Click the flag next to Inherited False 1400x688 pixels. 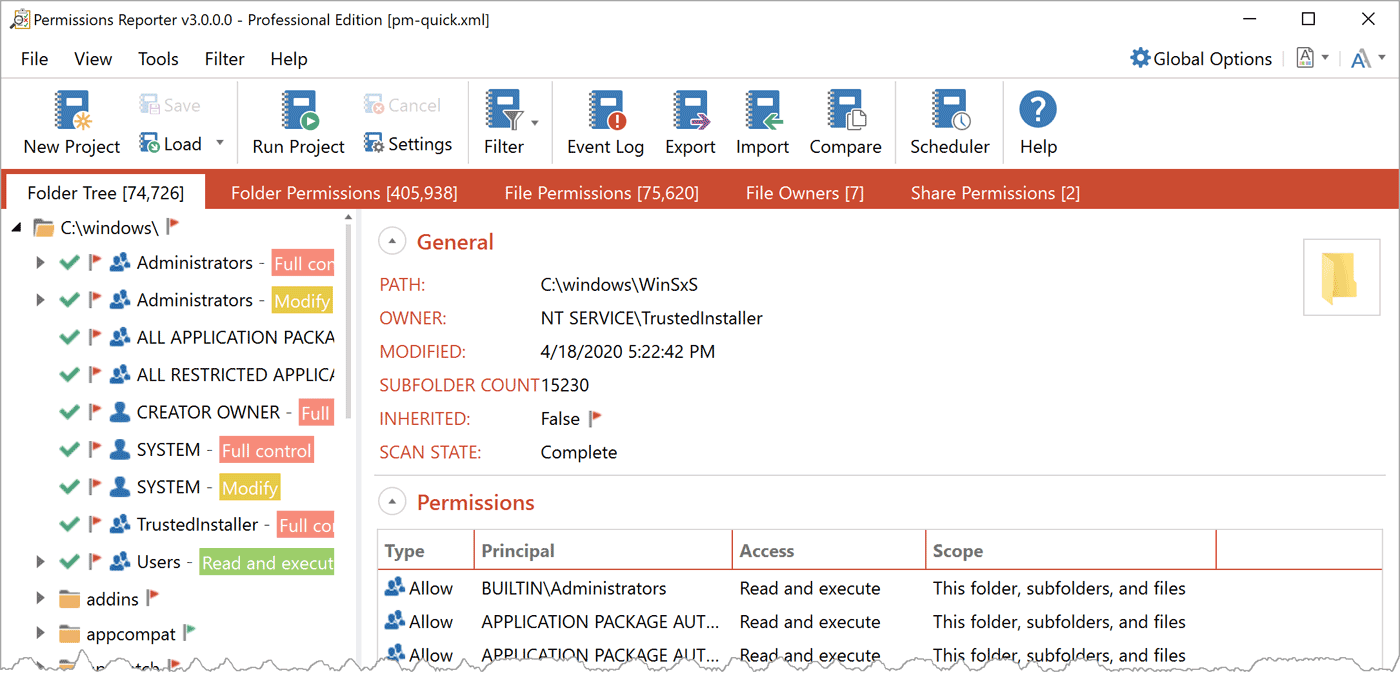(595, 418)
